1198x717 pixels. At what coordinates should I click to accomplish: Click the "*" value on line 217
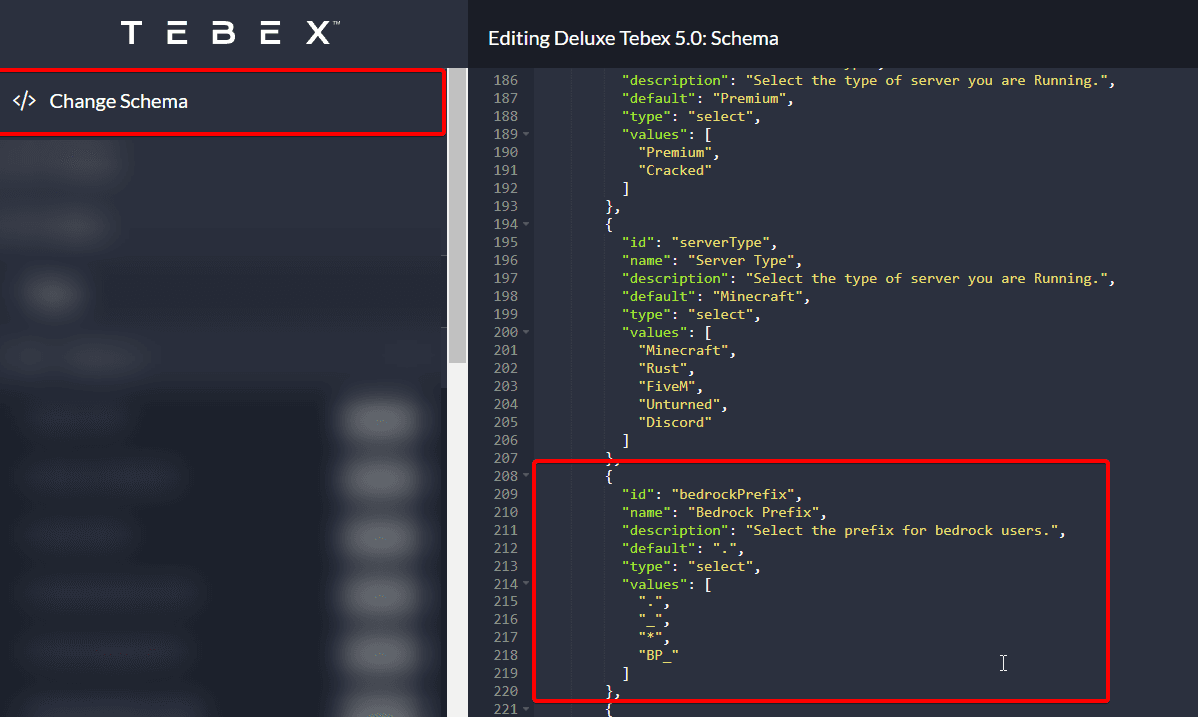650,638
